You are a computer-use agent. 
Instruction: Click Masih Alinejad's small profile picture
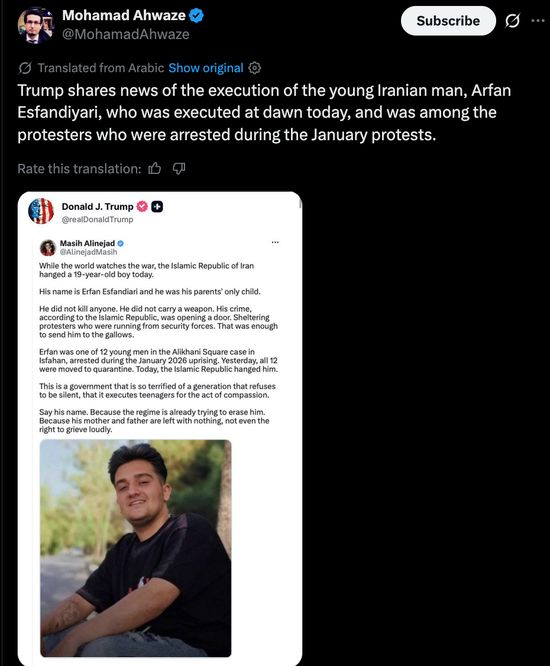[x=48, y=248]
